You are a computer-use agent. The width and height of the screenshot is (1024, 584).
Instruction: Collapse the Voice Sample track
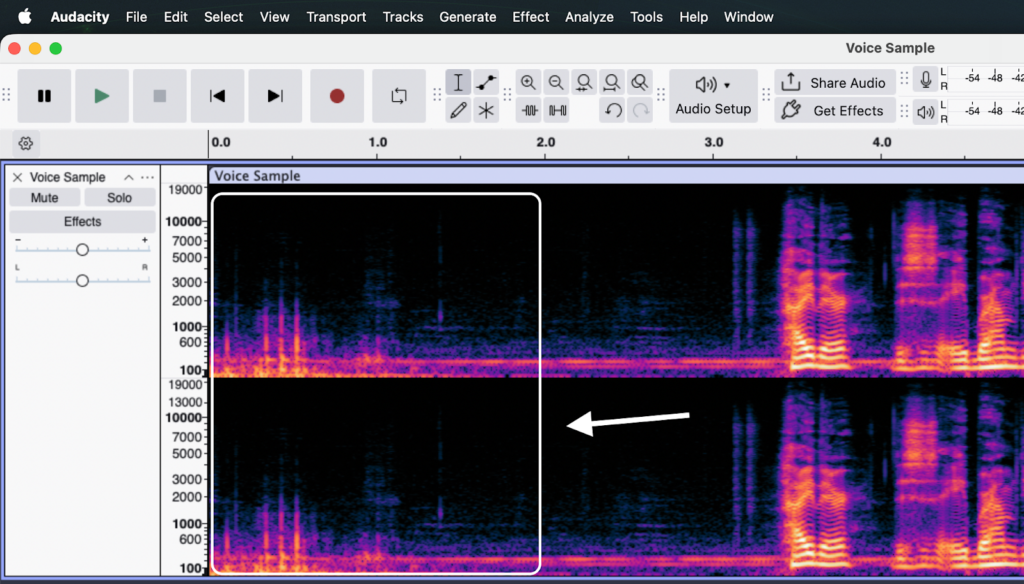coord(128,177)
